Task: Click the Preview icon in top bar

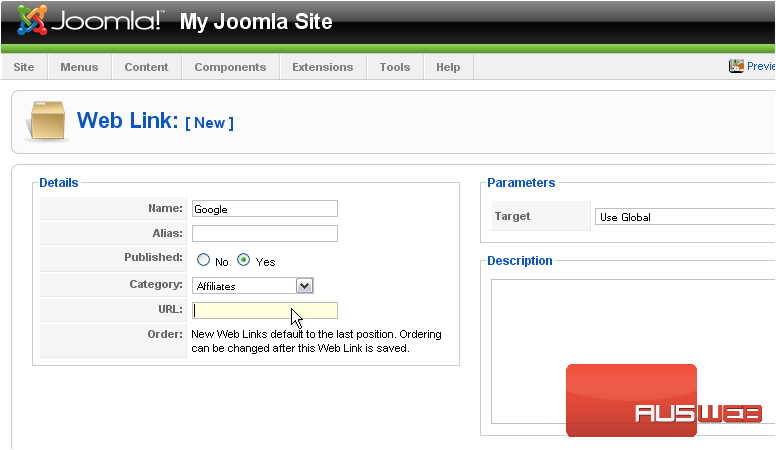Action: pyautogui.click(x=737, y=66)
